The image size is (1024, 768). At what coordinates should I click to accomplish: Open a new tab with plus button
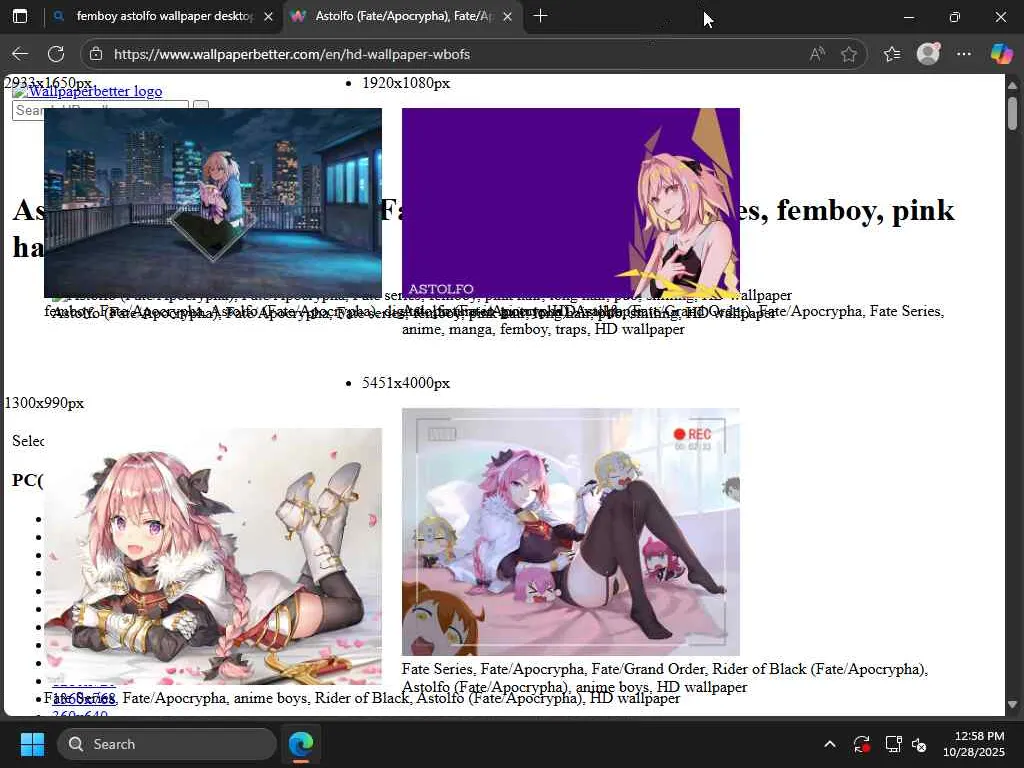pos(540,16)
